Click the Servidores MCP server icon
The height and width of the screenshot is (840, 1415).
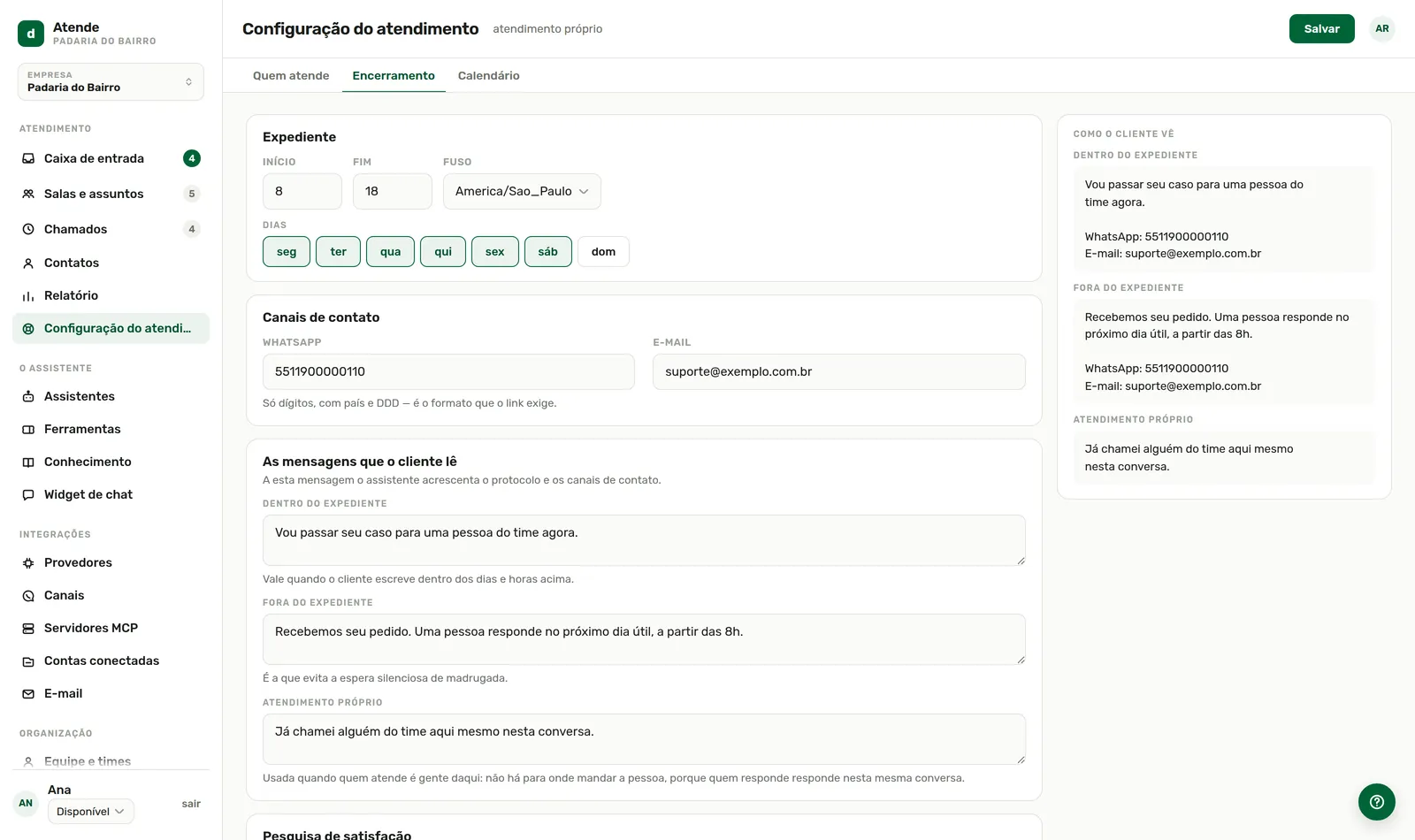click(28, 629)
